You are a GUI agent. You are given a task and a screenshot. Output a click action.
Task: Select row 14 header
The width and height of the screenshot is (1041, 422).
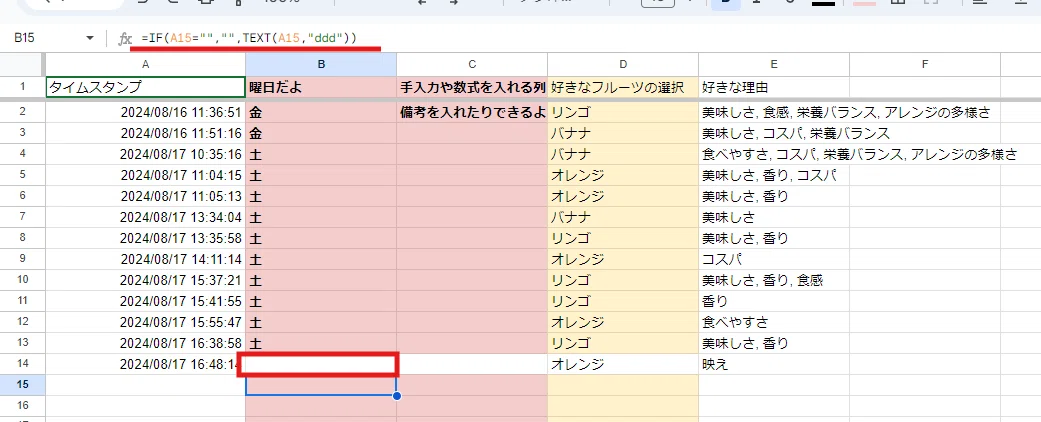[x=23, y=364]
